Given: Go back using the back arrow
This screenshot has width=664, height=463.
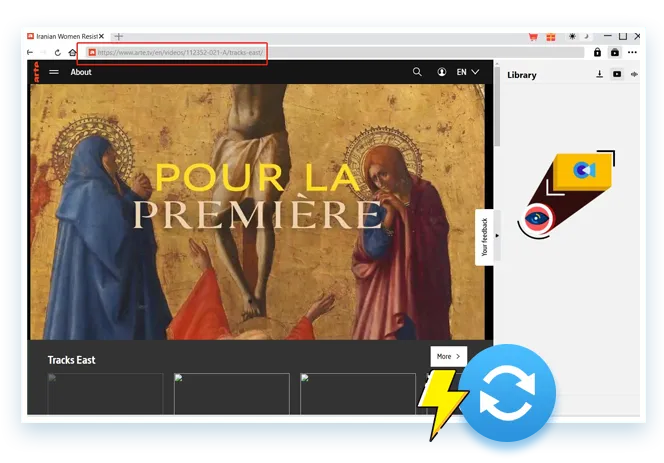Looking at the screenshot, I should click(x=30, y=53).
